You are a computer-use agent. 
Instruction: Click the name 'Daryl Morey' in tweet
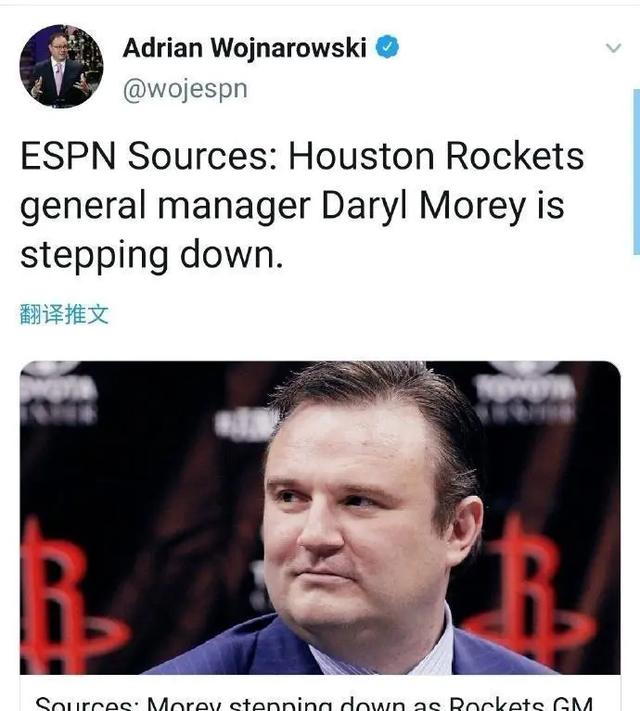coord(424,206)
